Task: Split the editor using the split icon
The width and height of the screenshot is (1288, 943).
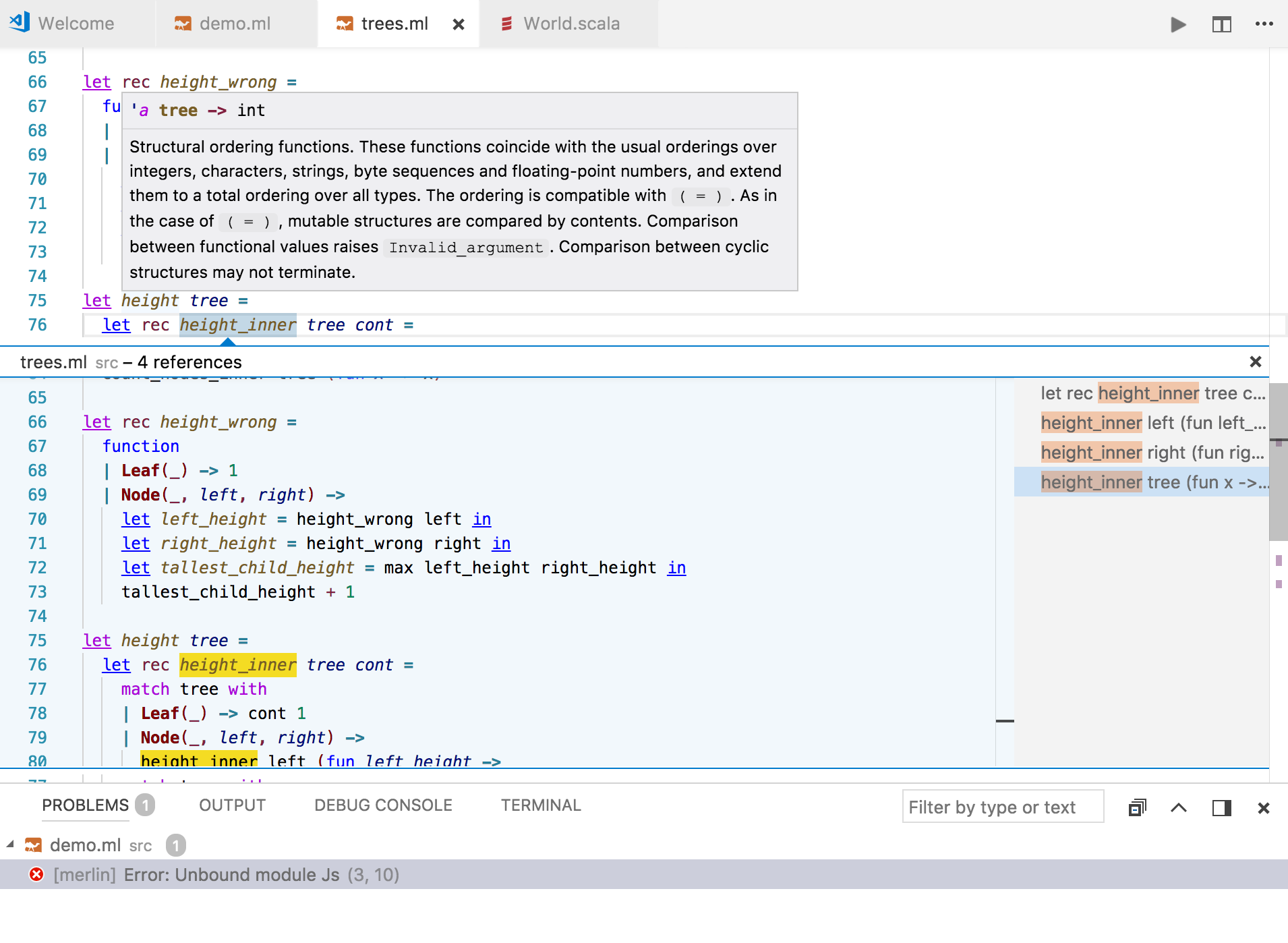Action: point(1222,24)
